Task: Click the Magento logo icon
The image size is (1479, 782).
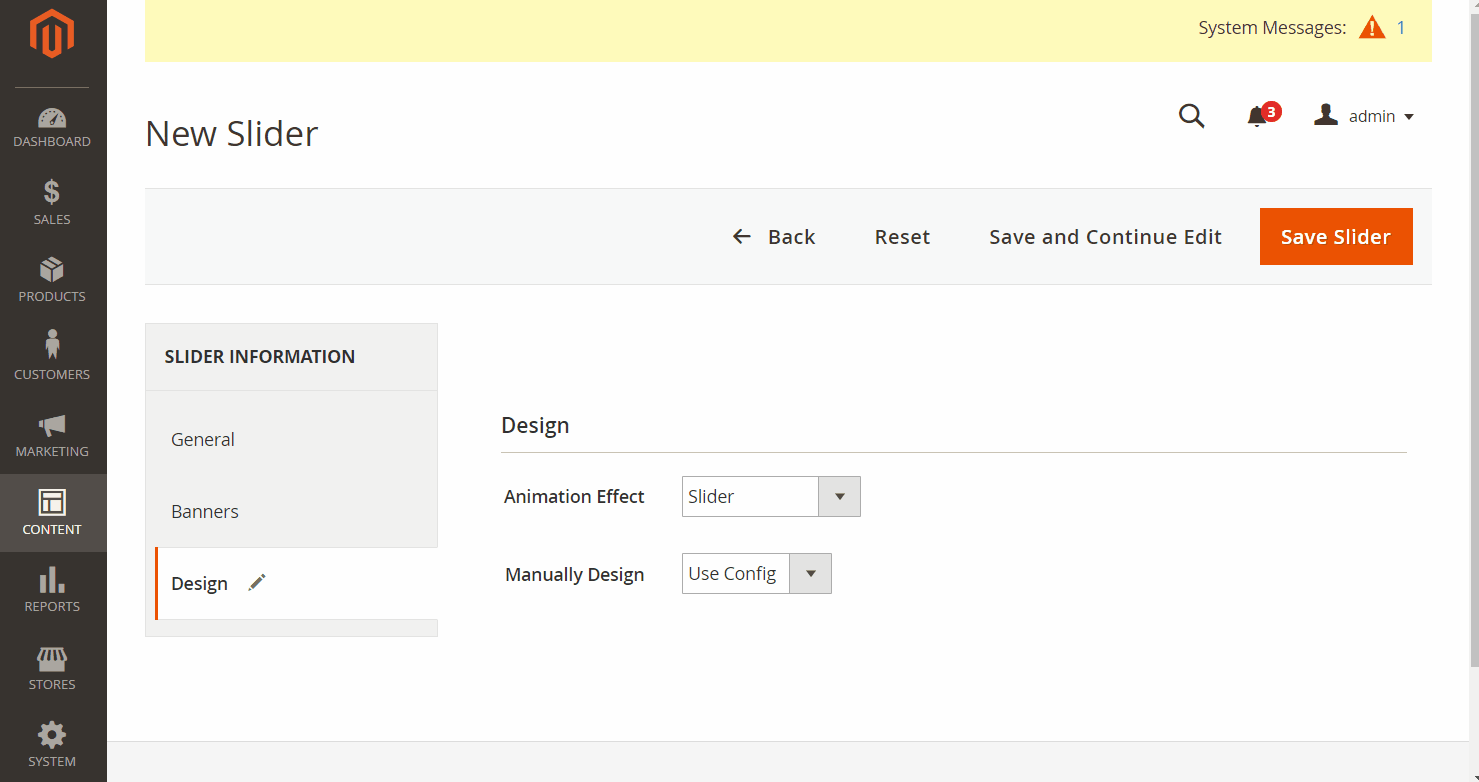Action: tap(52, 35)
